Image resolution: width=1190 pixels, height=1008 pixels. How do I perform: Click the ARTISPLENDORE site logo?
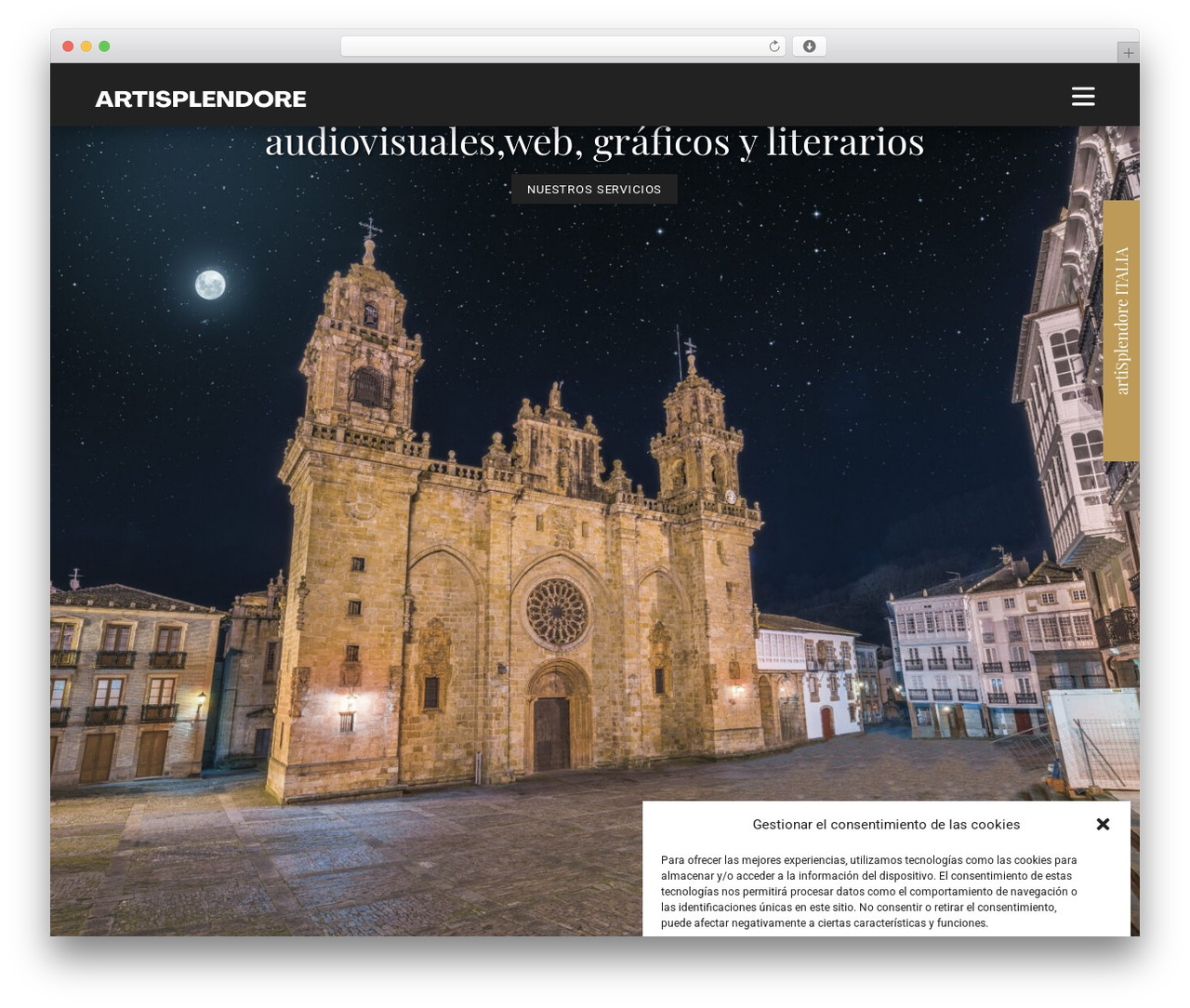click(x=200, y=99)
